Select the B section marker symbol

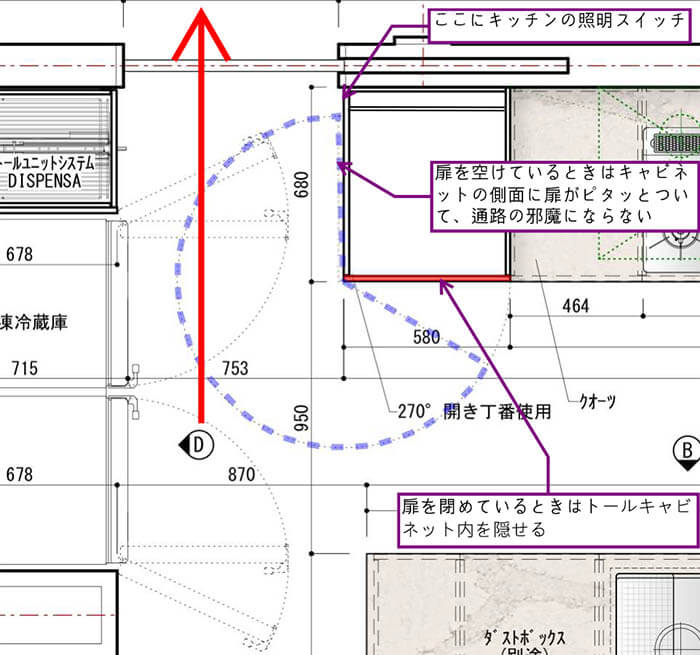pyautogui.click(x=687, y=450)
